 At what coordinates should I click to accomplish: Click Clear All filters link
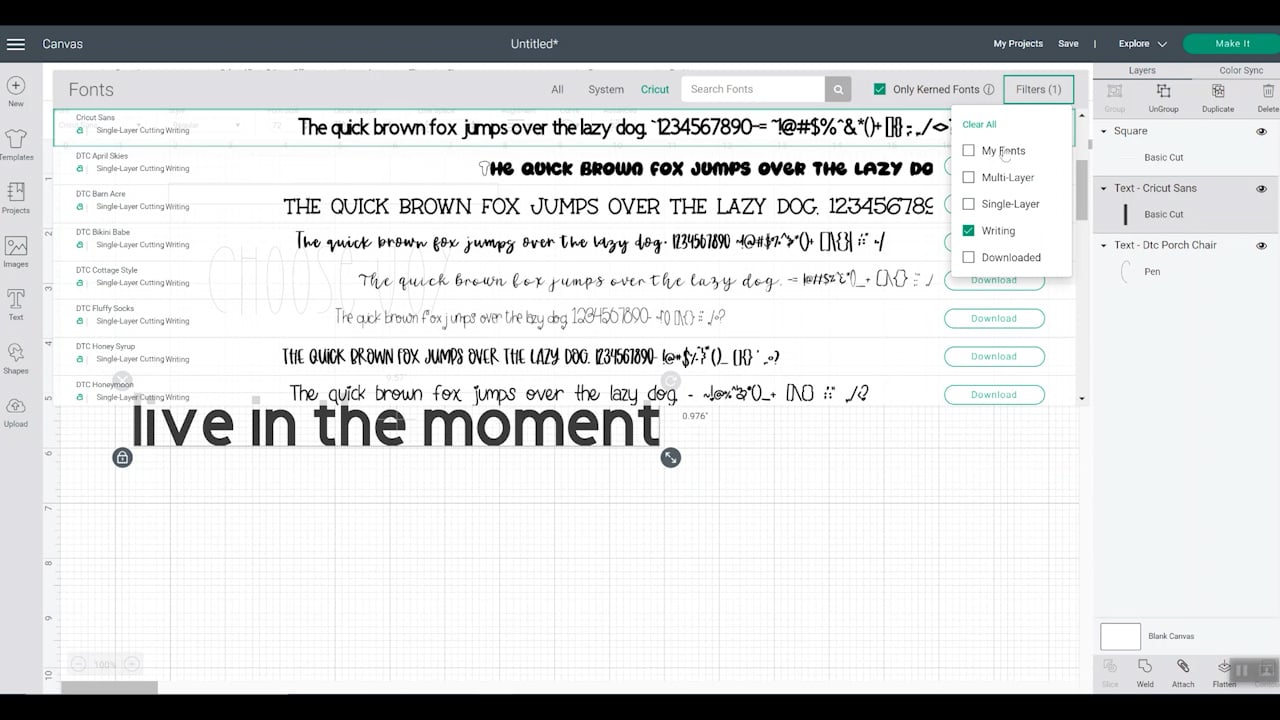point(979,124)
